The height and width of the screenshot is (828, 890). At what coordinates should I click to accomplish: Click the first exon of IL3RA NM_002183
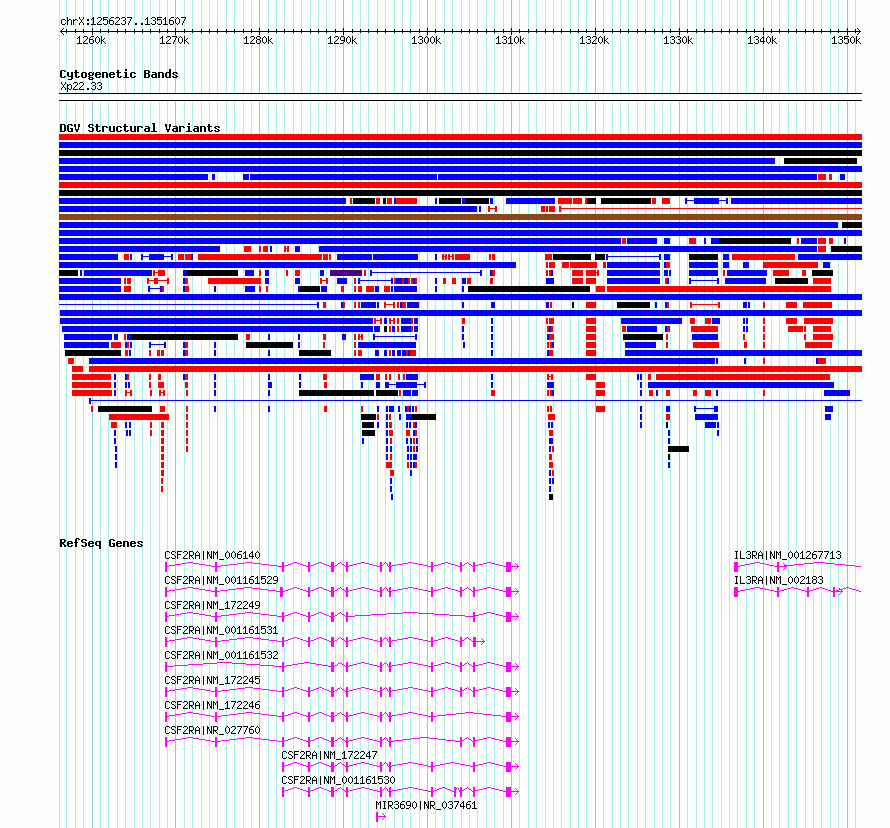tap(736, 591)
